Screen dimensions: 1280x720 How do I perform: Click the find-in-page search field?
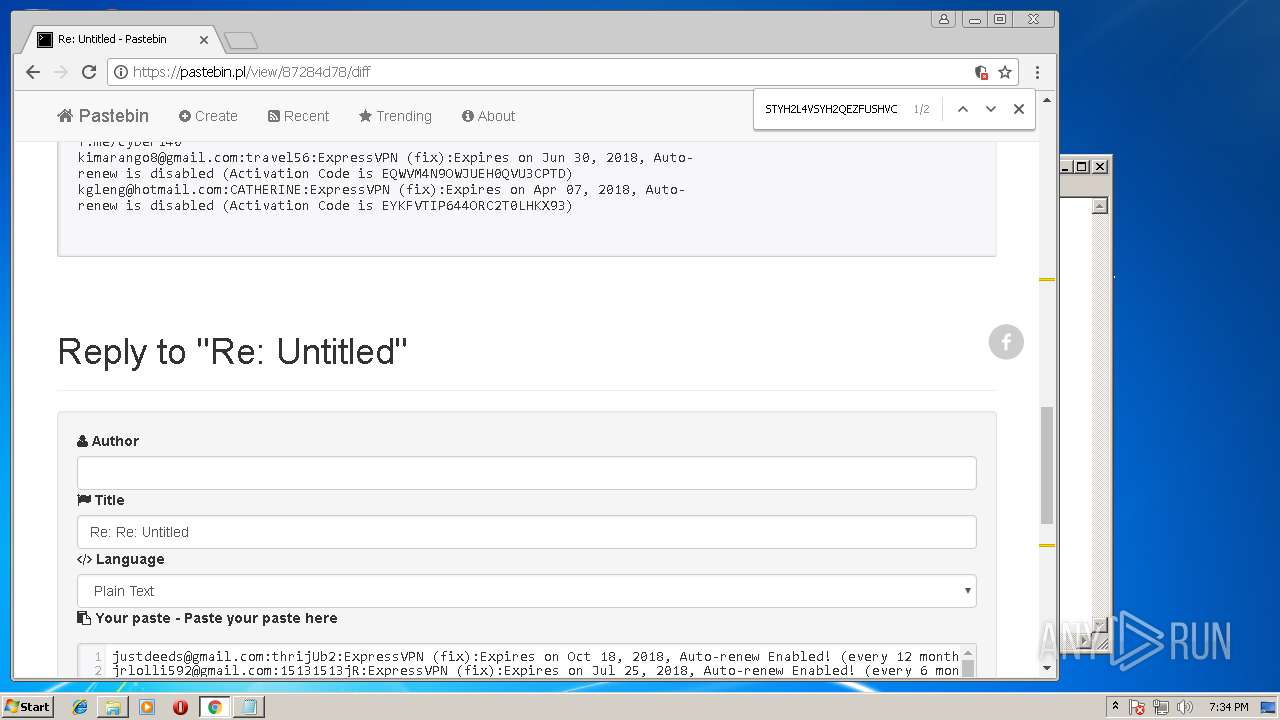[832, 109]
